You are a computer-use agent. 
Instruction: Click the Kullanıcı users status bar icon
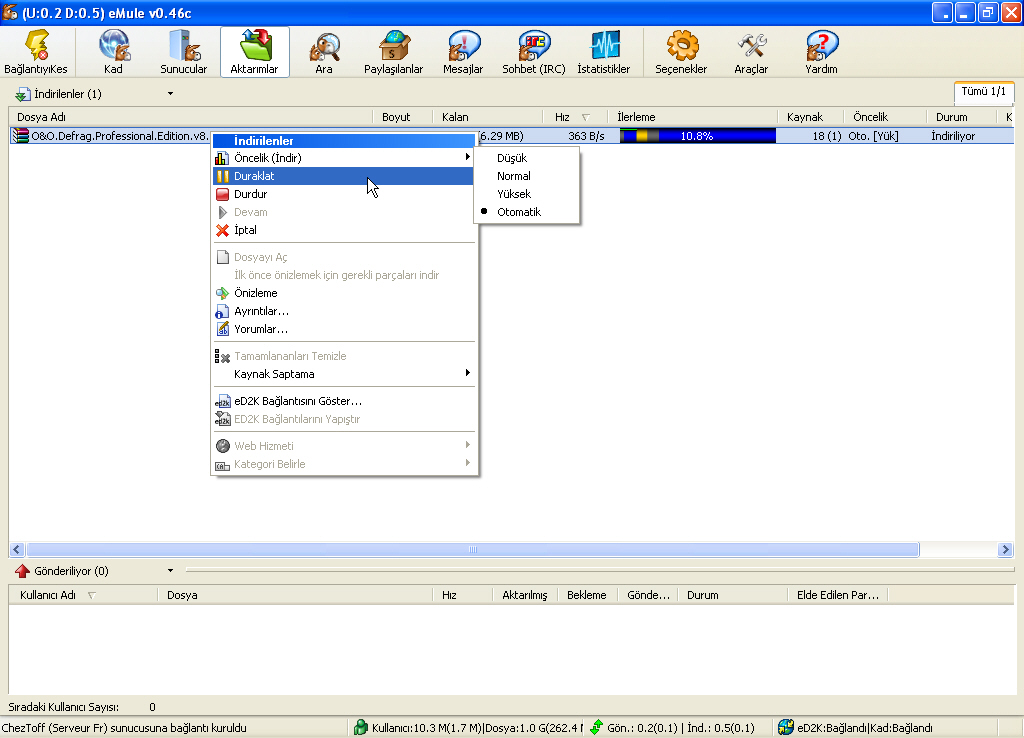(361, 727)
